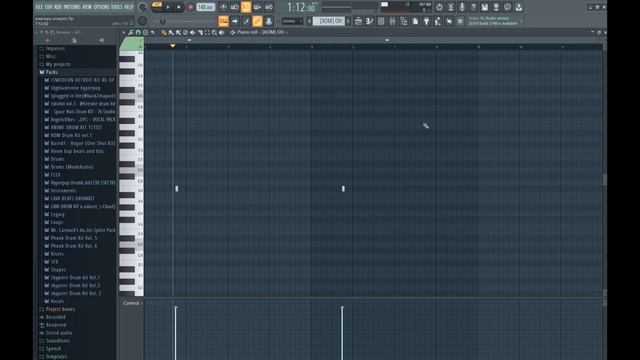Disable typing keyboard to piano button
640x360 pixels.
tap(223, 21)
